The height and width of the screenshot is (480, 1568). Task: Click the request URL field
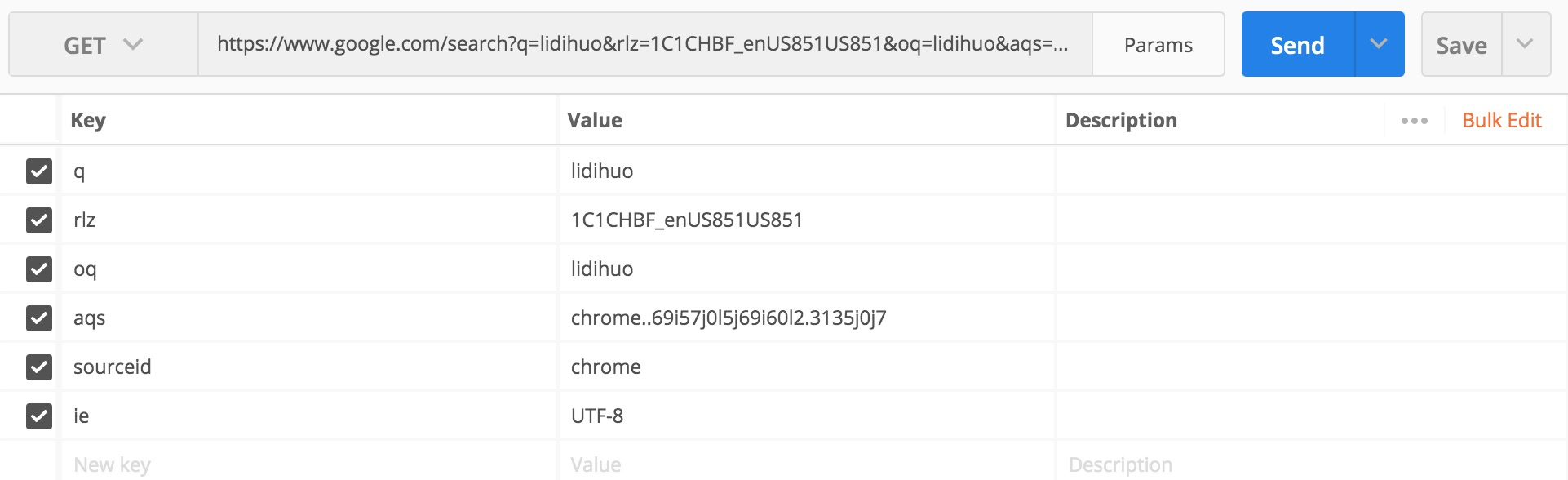coord(644,44)
